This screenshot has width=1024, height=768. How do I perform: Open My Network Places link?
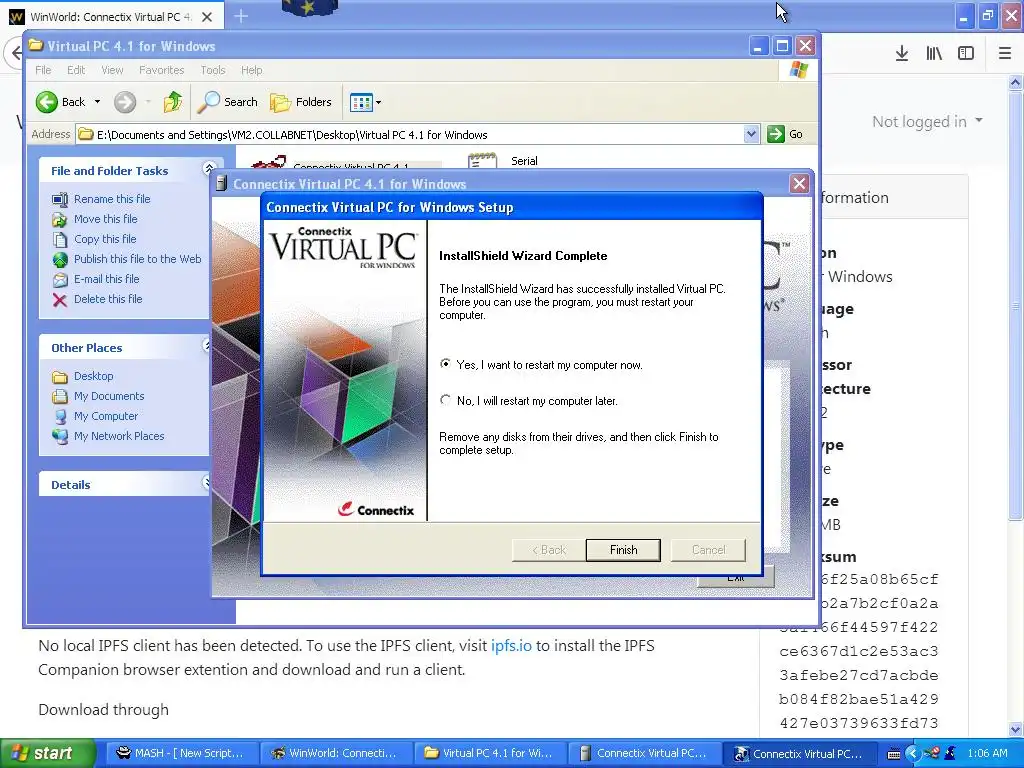click(119, 436)
